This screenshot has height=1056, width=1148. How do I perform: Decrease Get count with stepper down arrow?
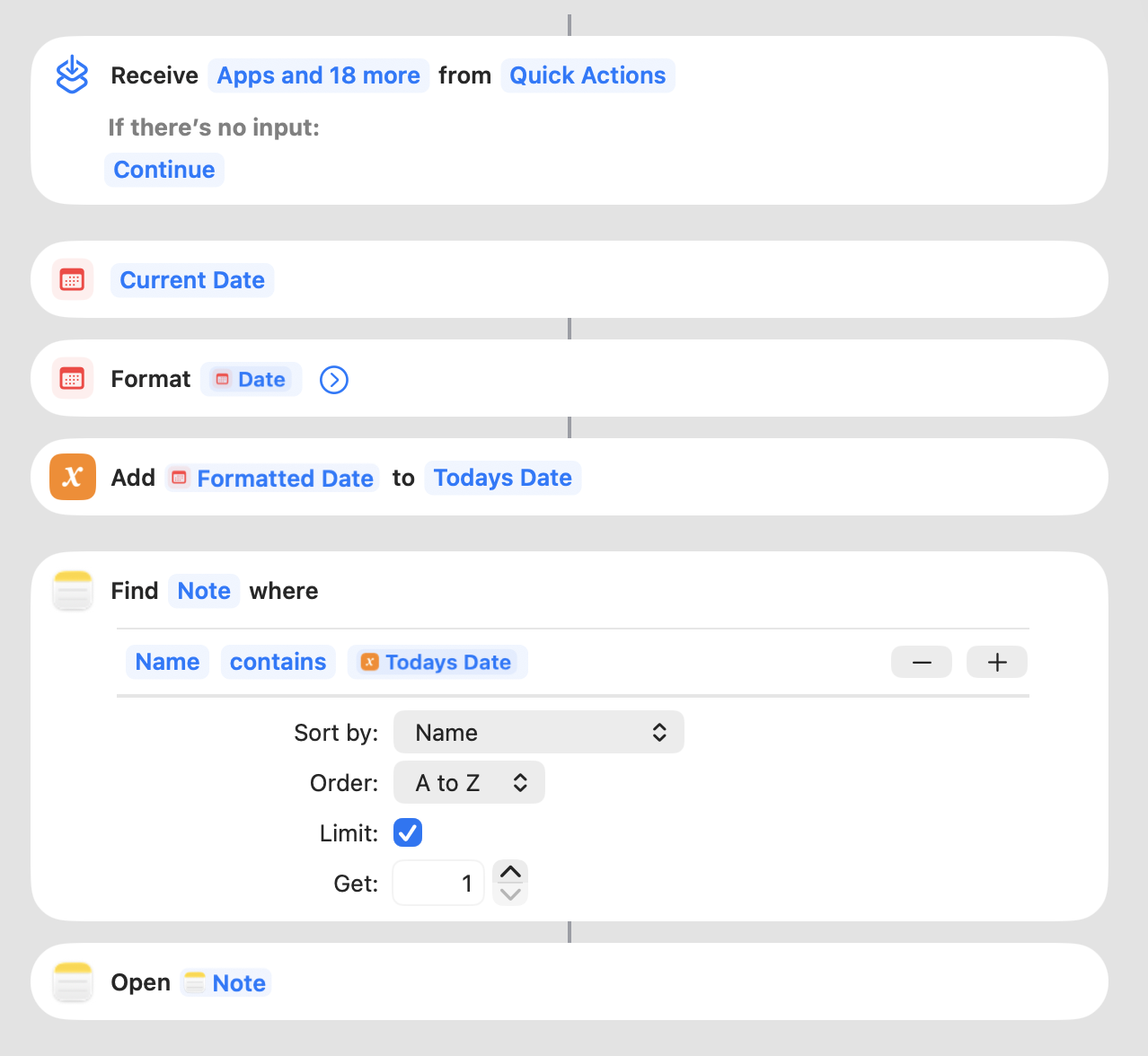click(x=510, y=894)
